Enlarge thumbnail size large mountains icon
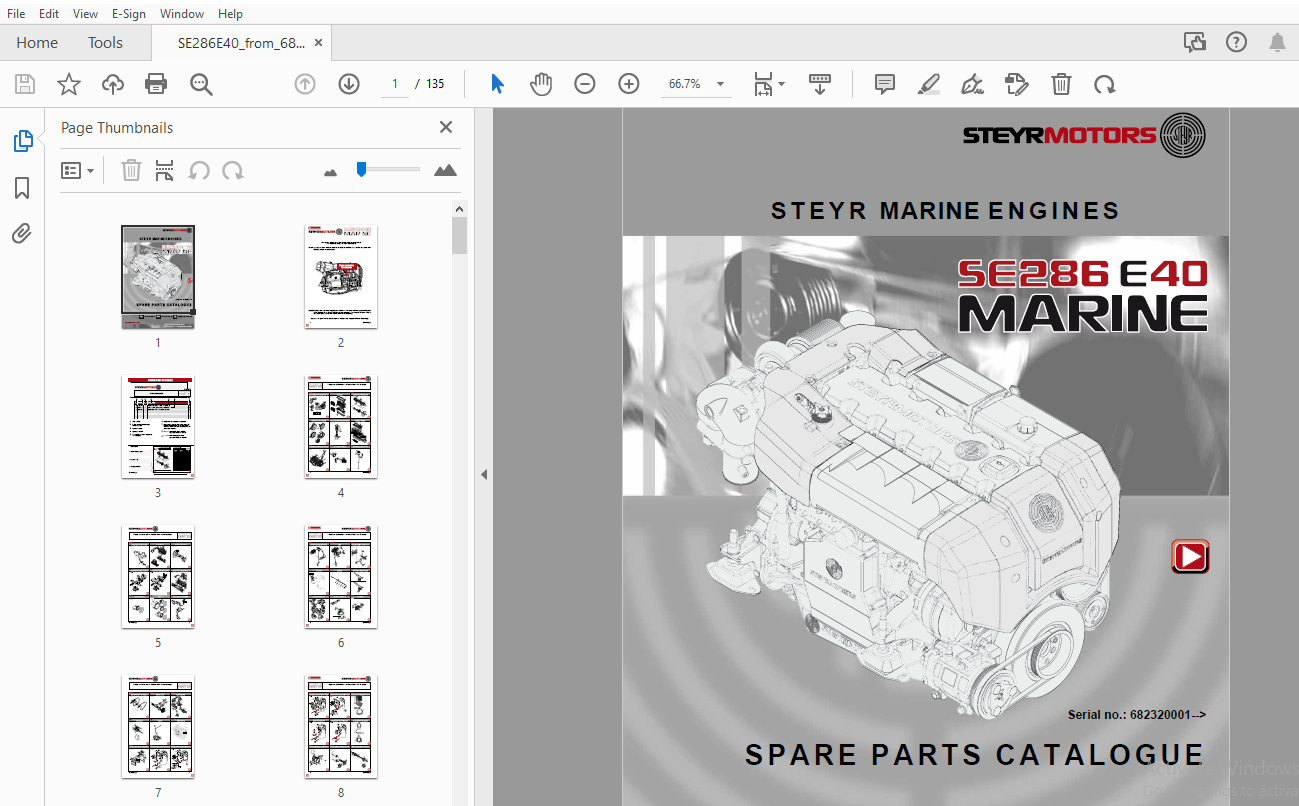 pyautogui.click(x=445, y=170)
